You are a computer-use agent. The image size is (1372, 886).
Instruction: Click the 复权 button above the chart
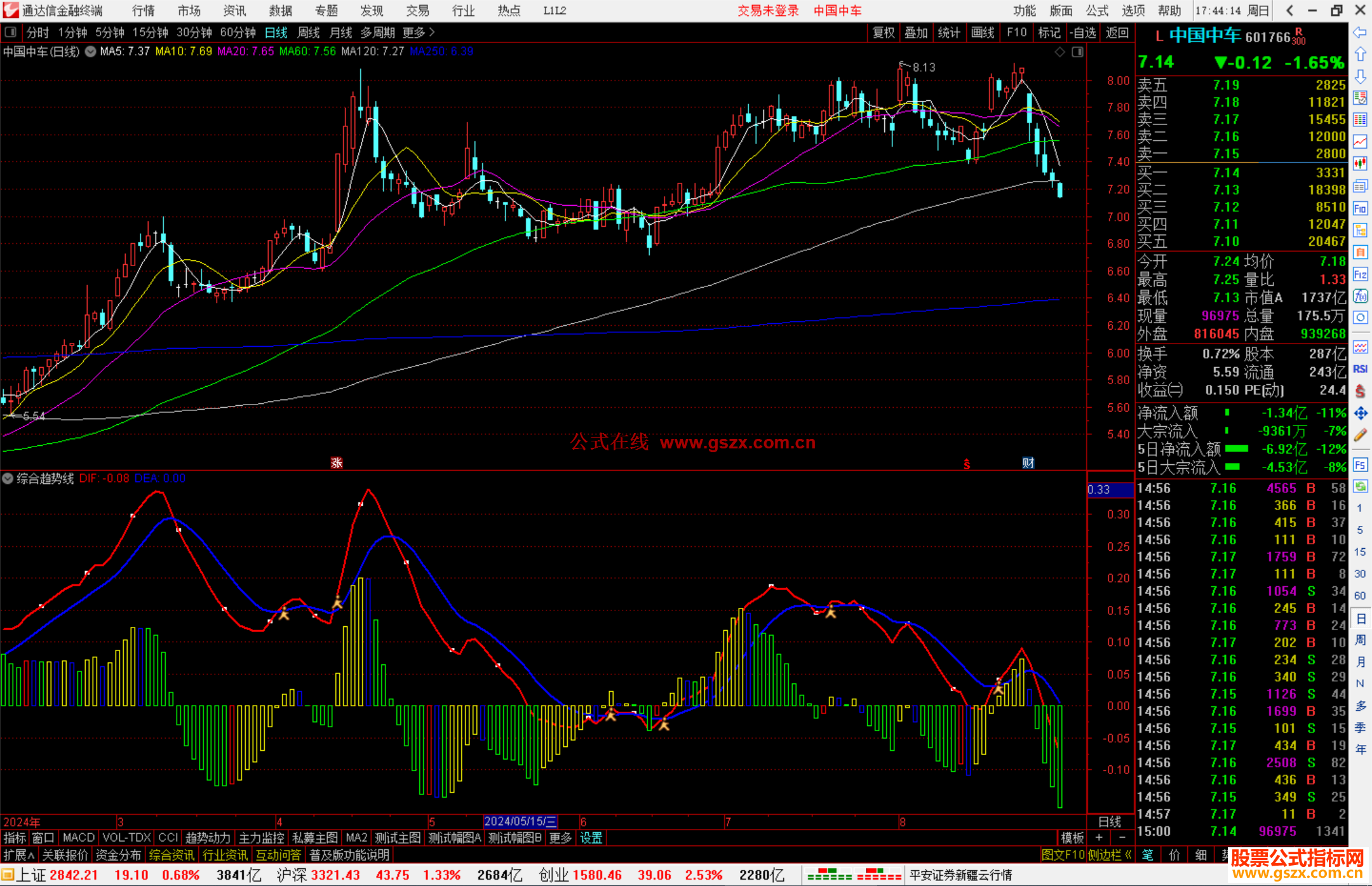(884, 32)
